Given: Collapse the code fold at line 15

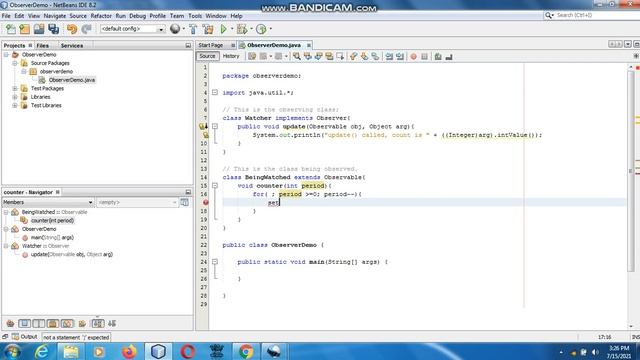Looking at the screenshot, I should [215, 186].
